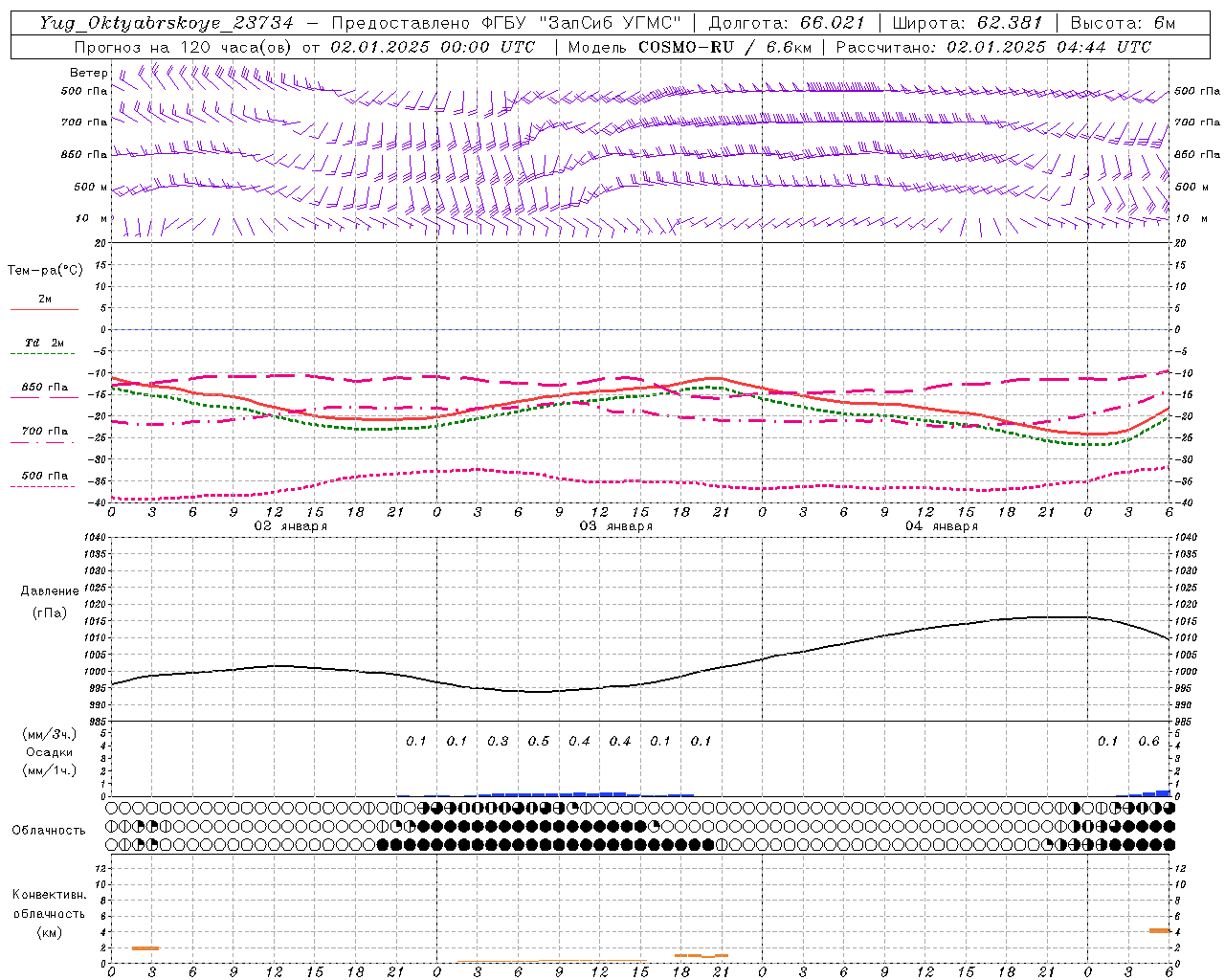Click the 02 января date label
The width and height of the screenshot is (1225, 980).
click(290, 526)
